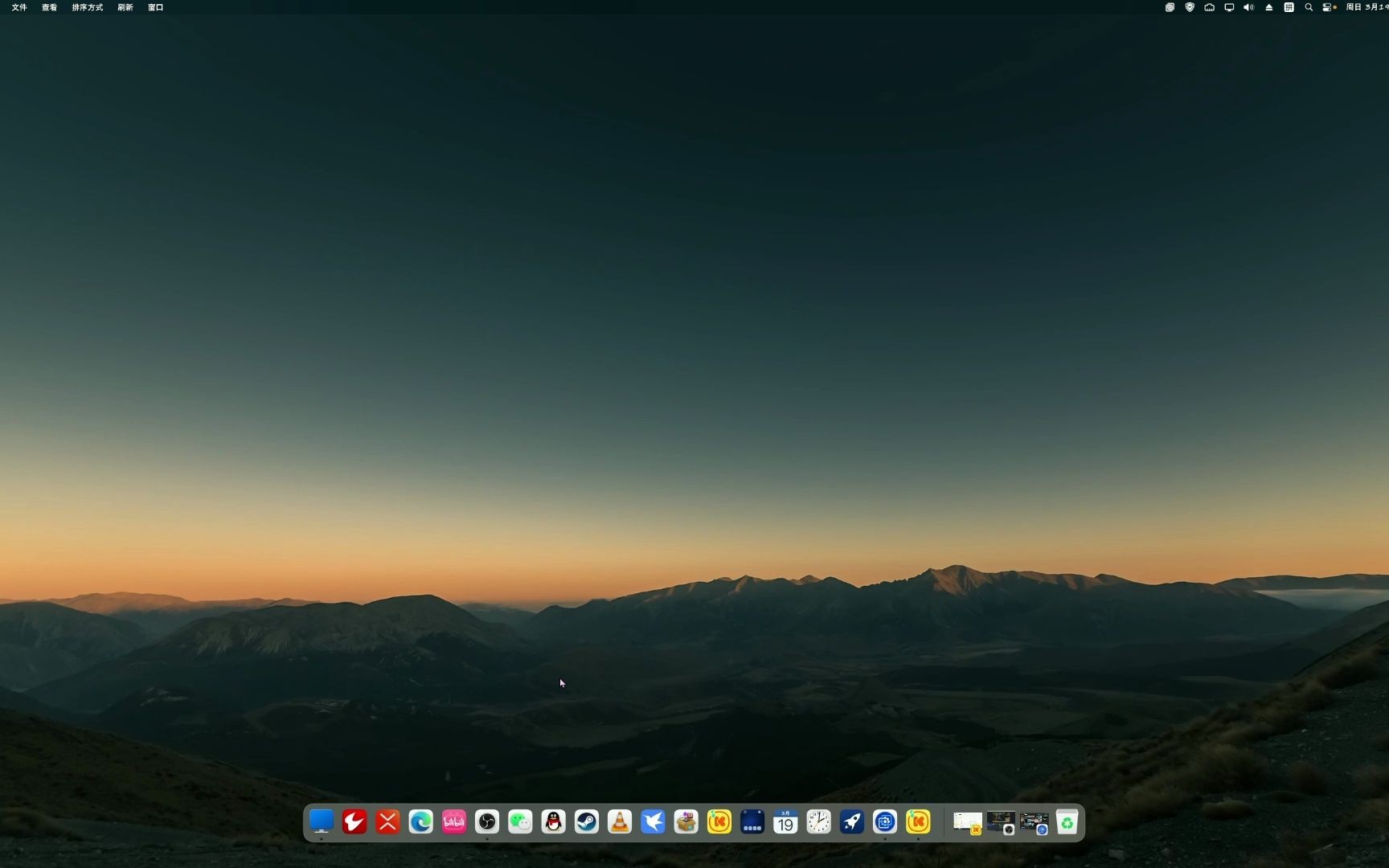
Task: Switch input method via the 拼 icon
Action: (1288, 7)
